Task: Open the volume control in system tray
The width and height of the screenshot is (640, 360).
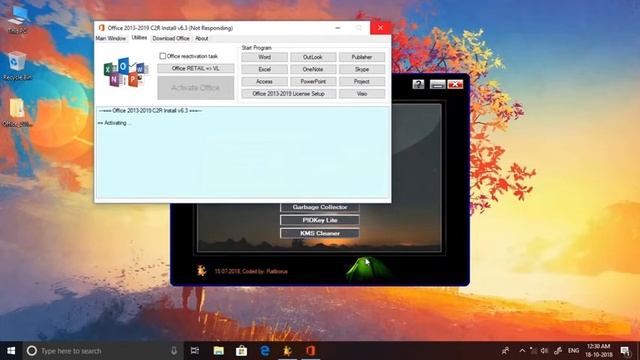Action: [544, 351]
